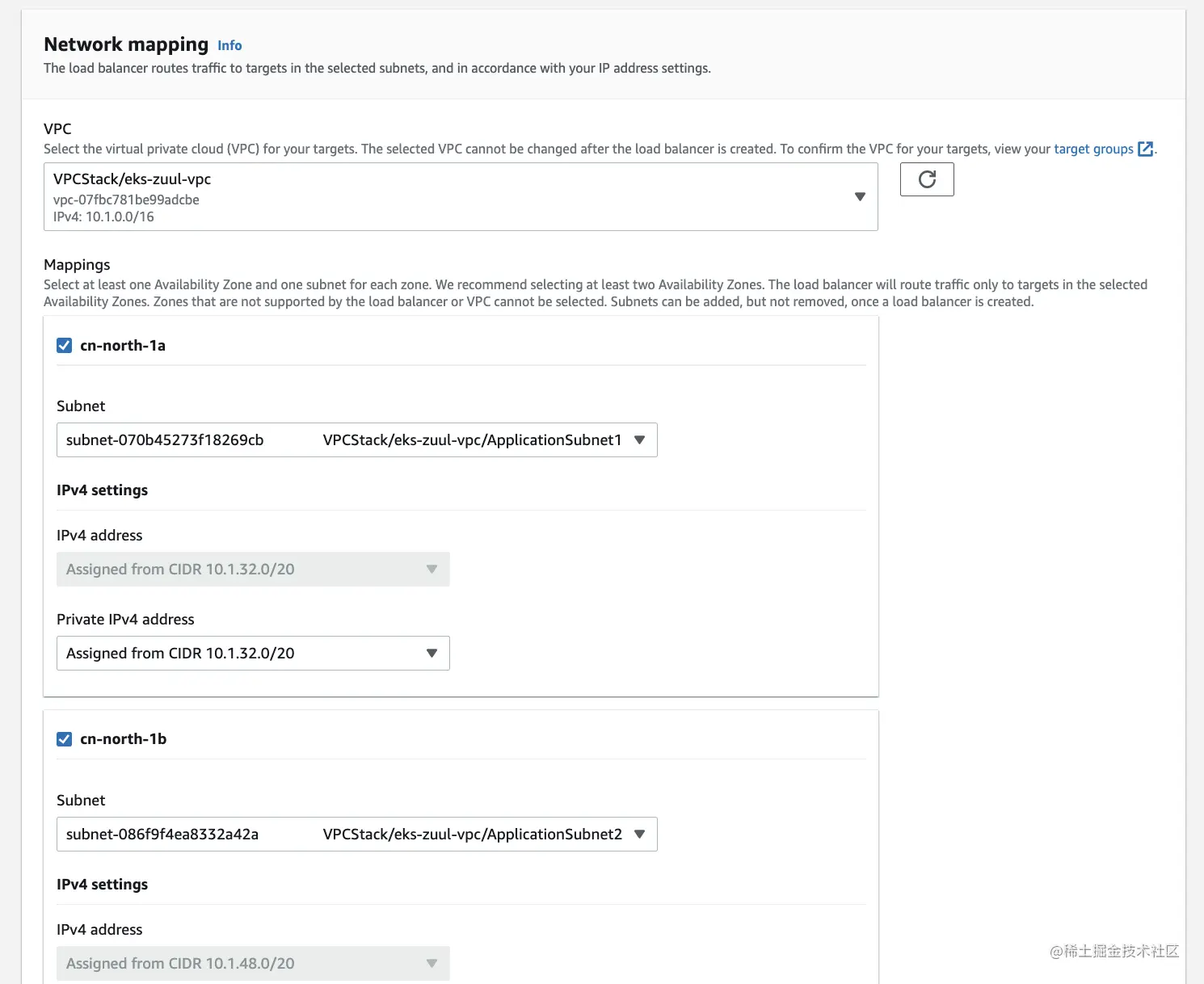1204x984 pixels.
Task: Click the cn-north-1a zone label
Action: tap(123, 346)
